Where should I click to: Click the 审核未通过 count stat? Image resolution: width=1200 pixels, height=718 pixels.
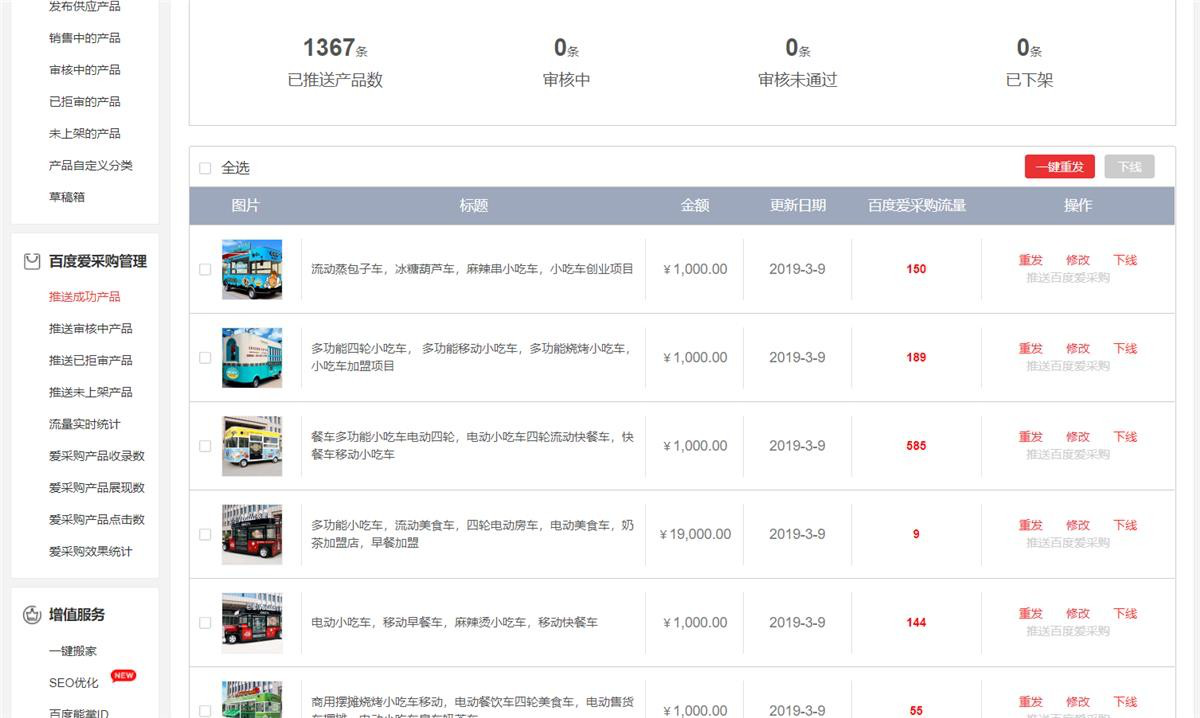[798, 62]
